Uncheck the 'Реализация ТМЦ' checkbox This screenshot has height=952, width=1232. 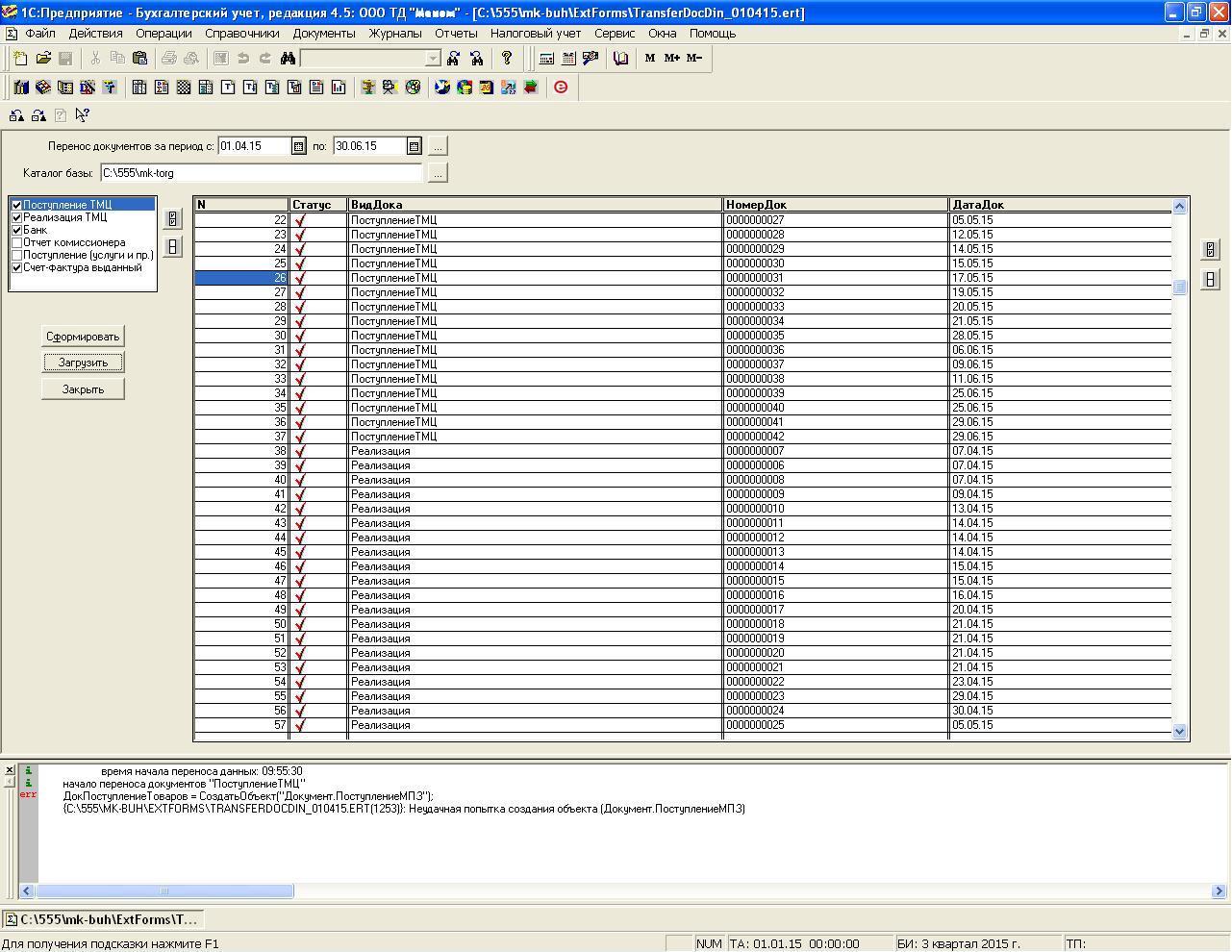point(16,217)
